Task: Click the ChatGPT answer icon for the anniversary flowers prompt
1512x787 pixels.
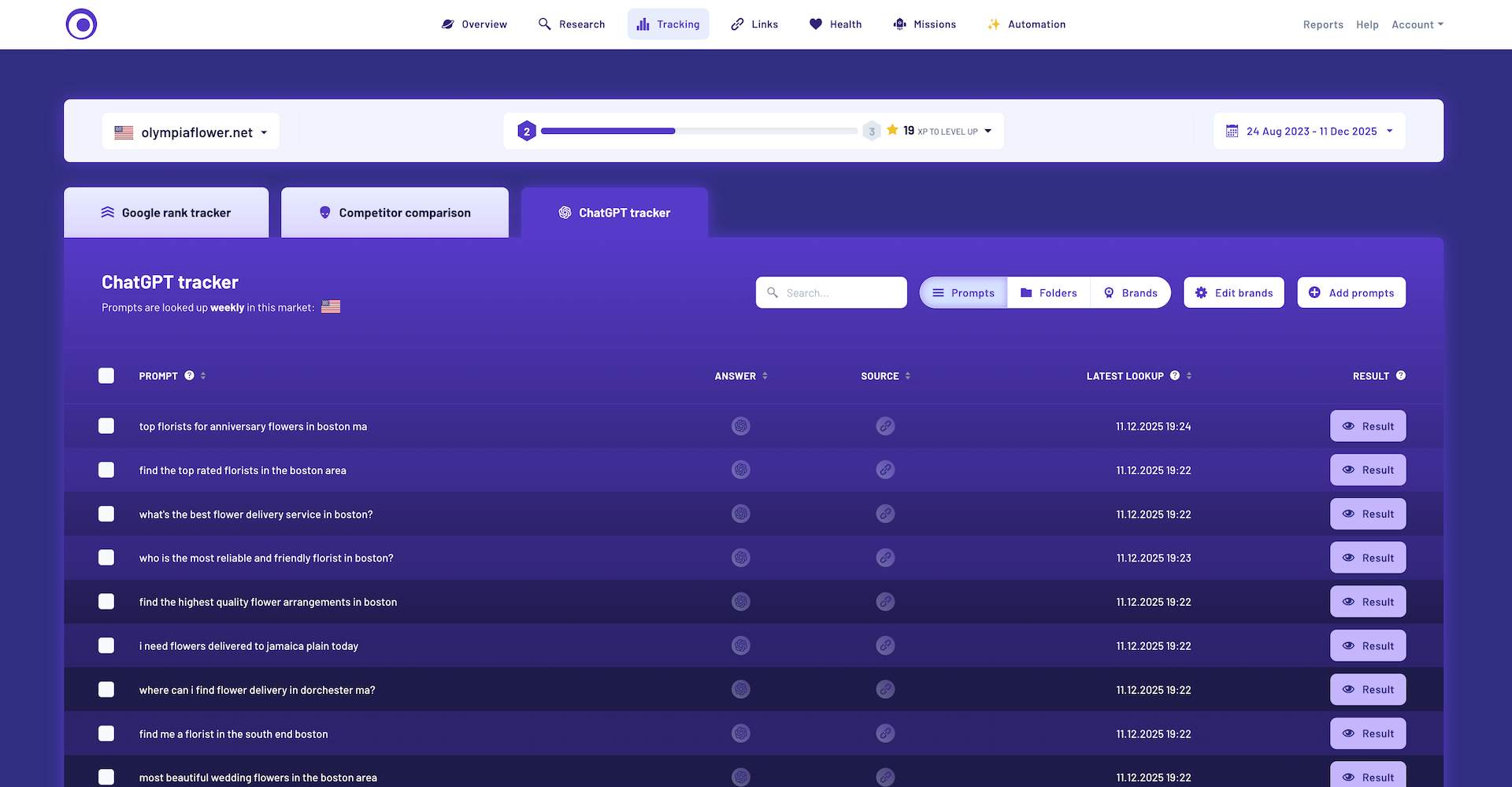Action: point(740,426)
